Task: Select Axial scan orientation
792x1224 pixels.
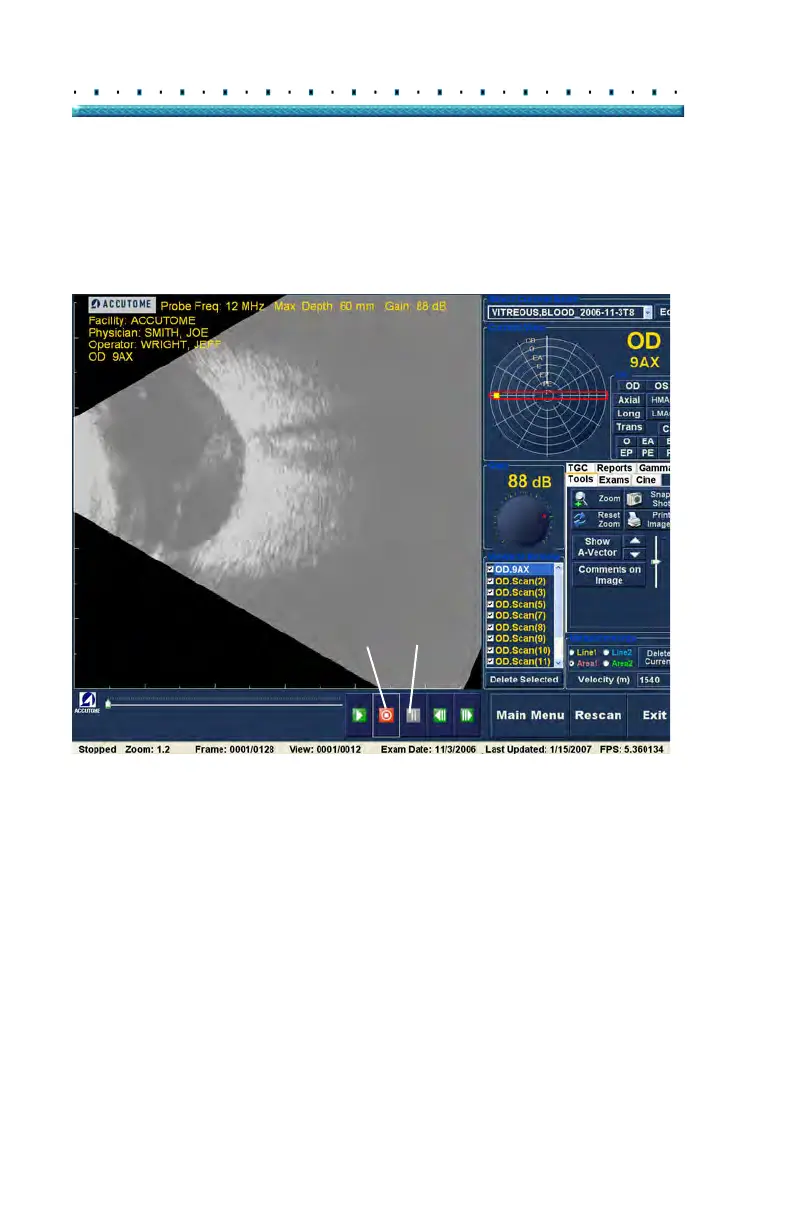Action: click(629, 400)
